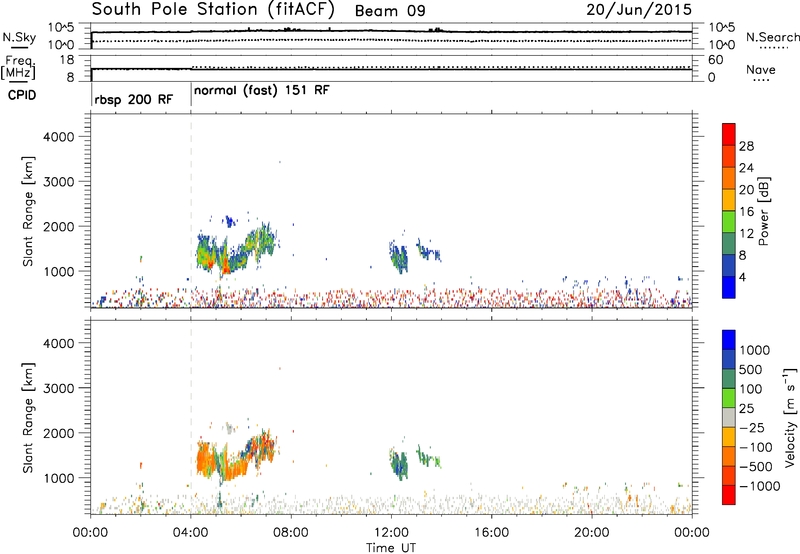The height and width of the screenshot is (554, 800).
Task: Click the blue bottom power colorbar swatch
Action: tap(729, 287)
